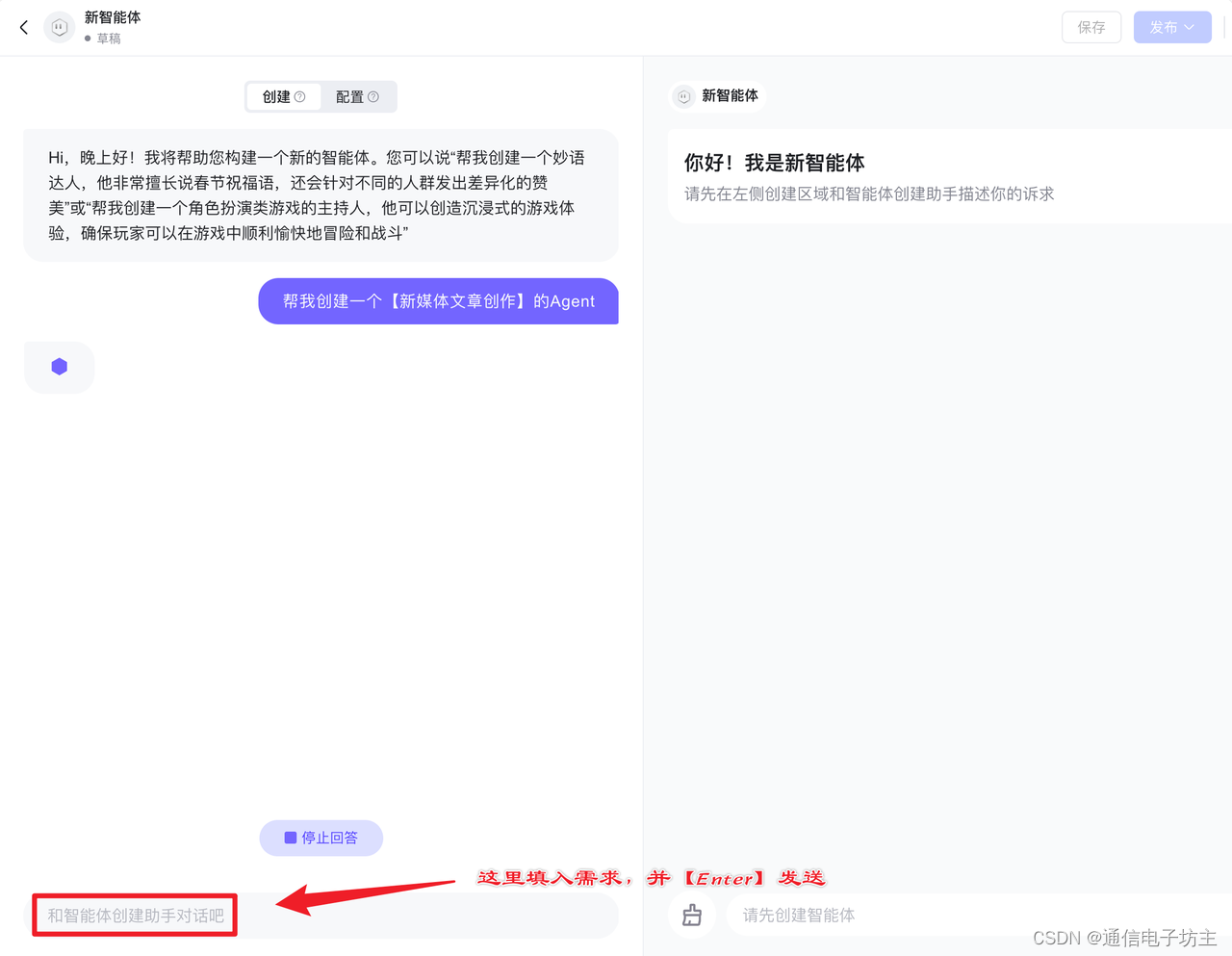The width and height of the screenshot is (1232, 956).
Task: Click the 和智能体创建助手对话吧 input field
Action: [135, 916]
